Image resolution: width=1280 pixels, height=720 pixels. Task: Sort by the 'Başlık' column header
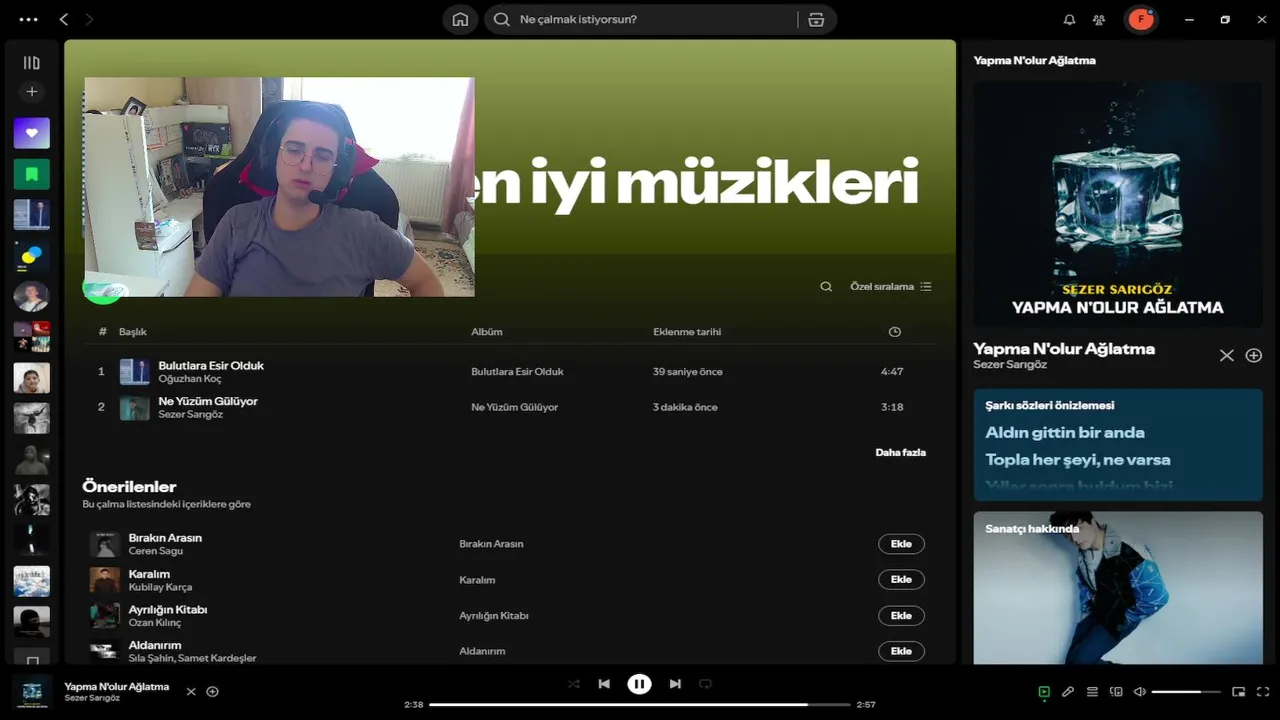[x=133, y=332]
